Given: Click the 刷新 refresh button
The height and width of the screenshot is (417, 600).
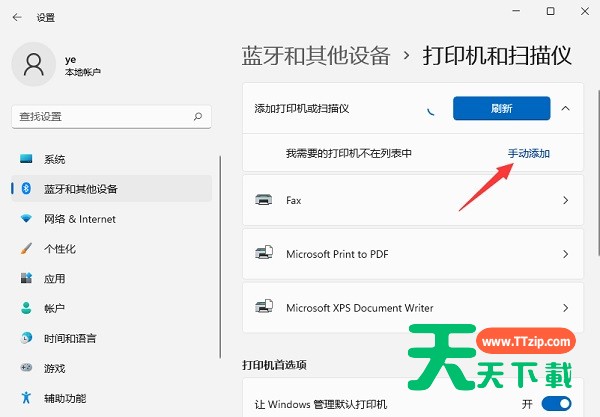Looking at the screenshot, I should point(501,108).
